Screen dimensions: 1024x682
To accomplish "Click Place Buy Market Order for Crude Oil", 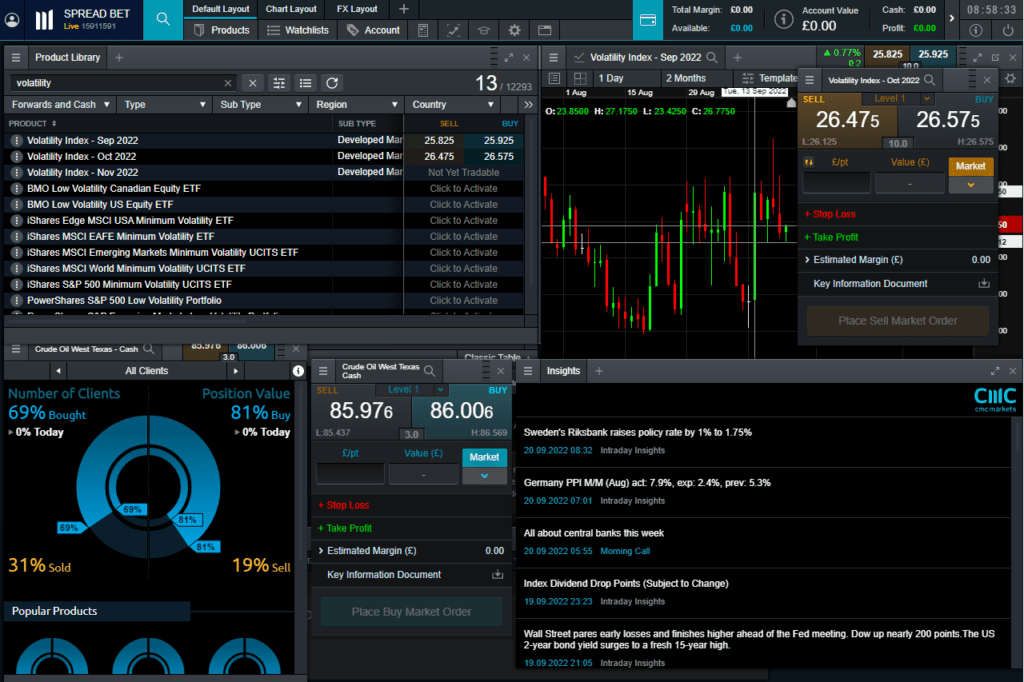I will click(411, 611).
